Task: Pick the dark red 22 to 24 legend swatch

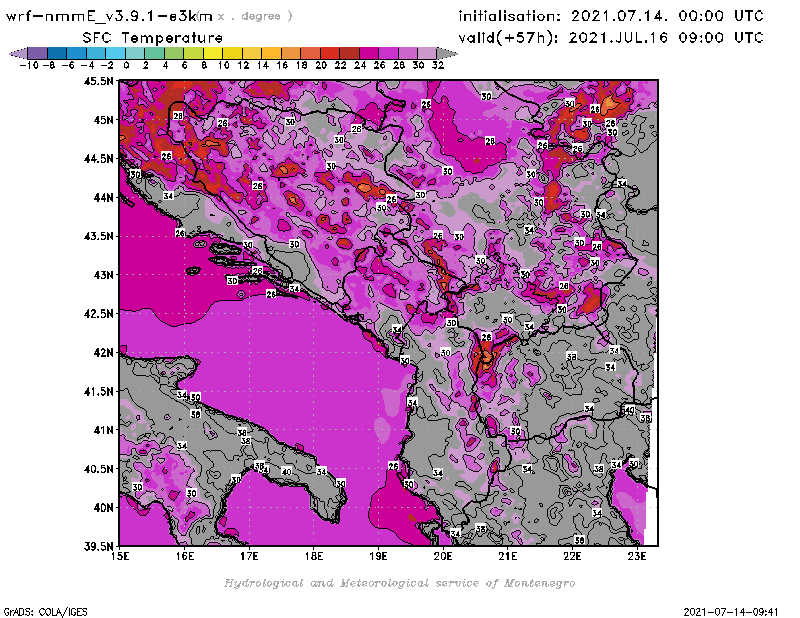Action: [x=349, y=53]
